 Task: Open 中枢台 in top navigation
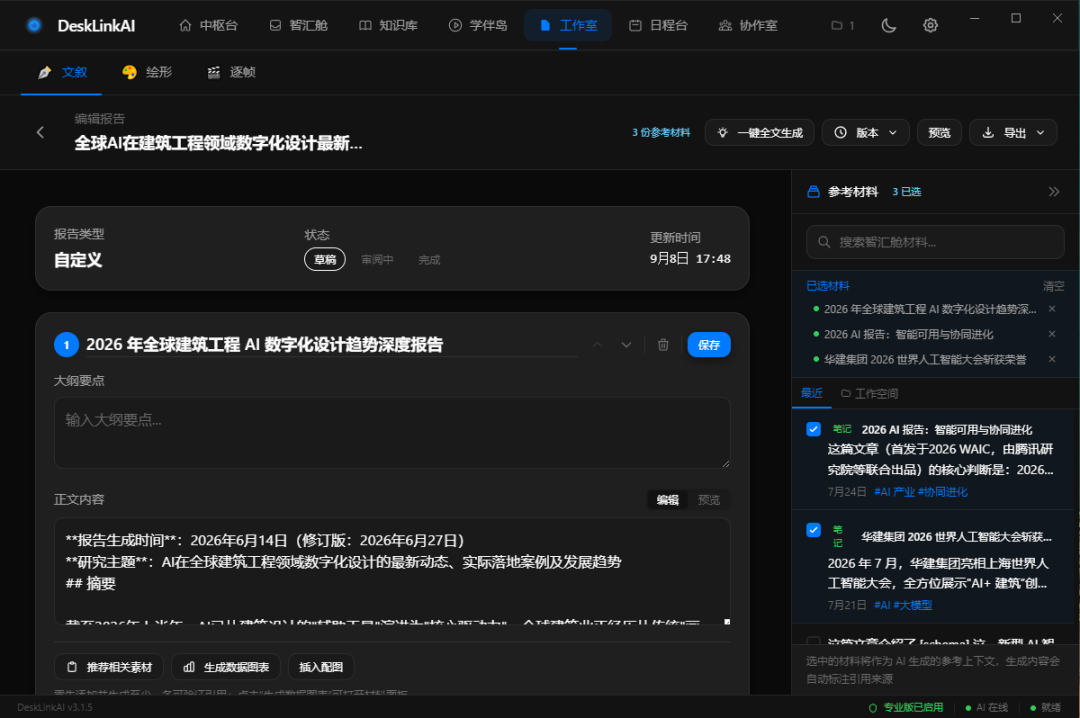click(209, 25)
